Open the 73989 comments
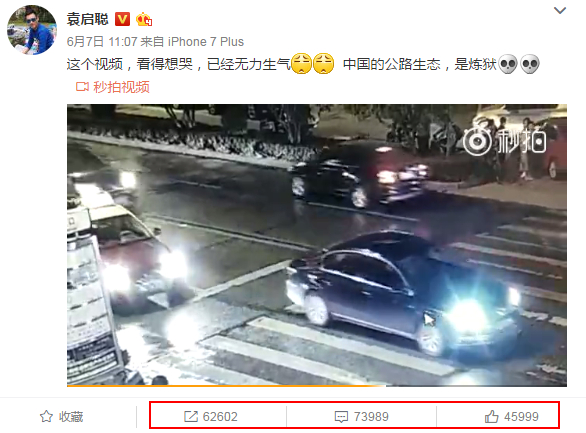The height and width of the screenshot is (433, 586). [x=371, y=417]
